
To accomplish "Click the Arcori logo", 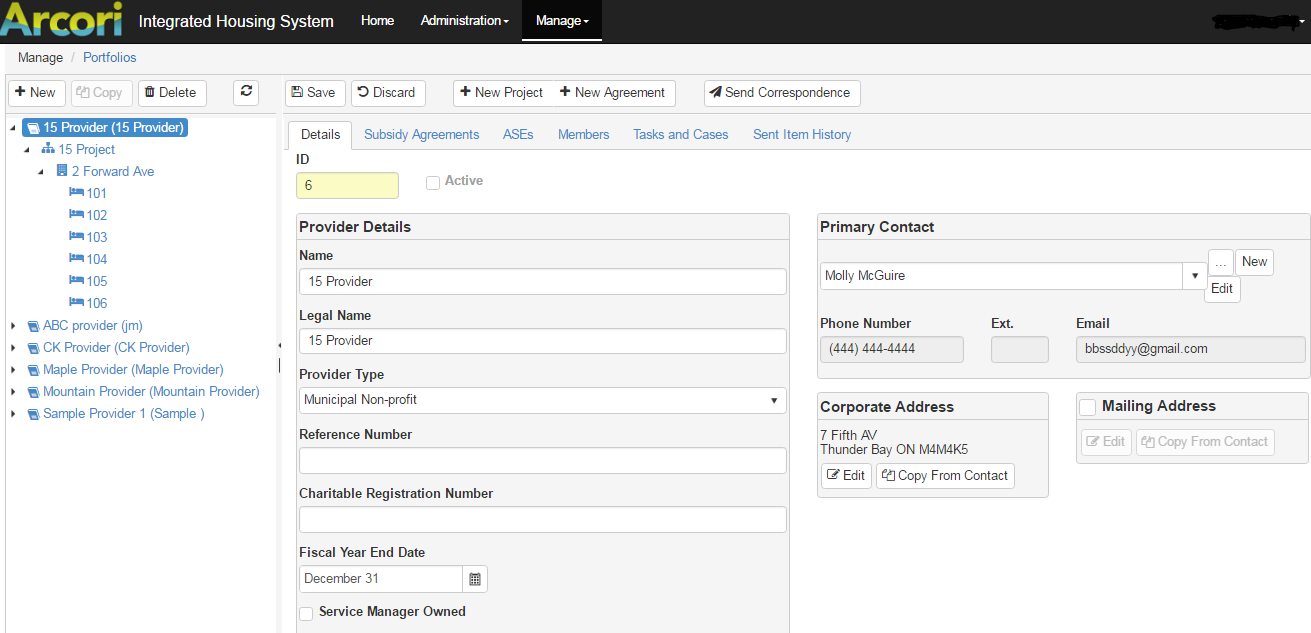I will 62,19.
